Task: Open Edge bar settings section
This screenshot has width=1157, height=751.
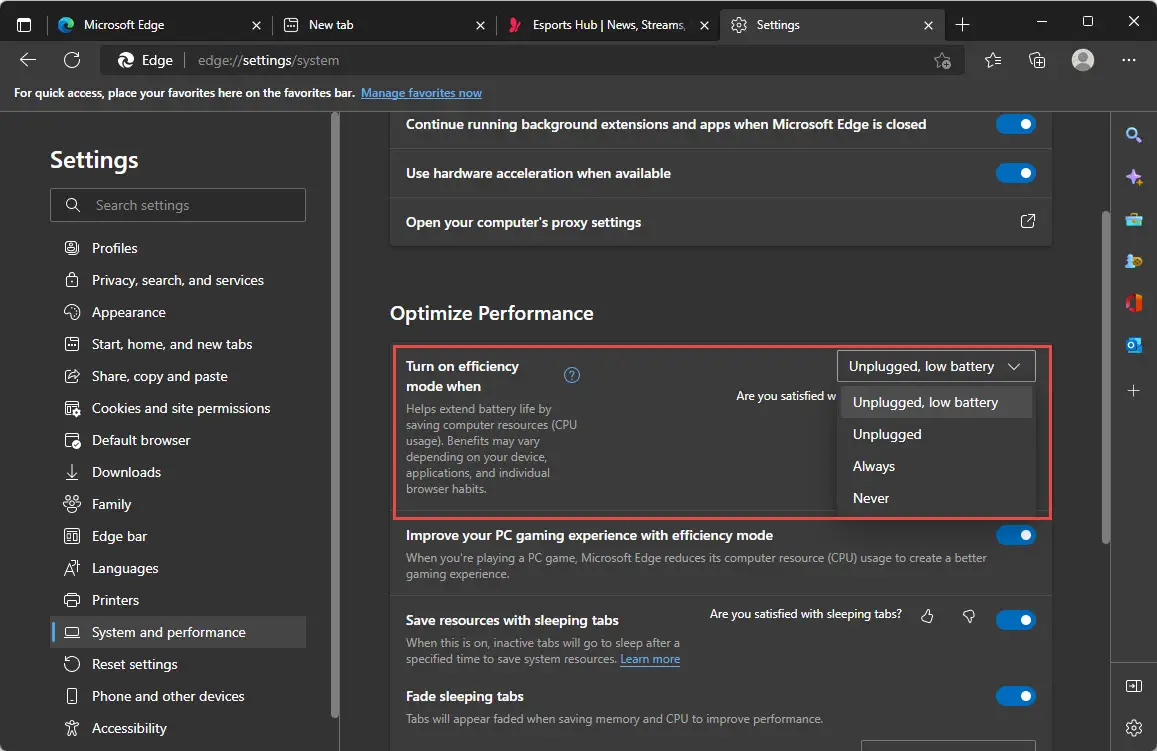Action: pyautogui.click(x=178, y=536)
